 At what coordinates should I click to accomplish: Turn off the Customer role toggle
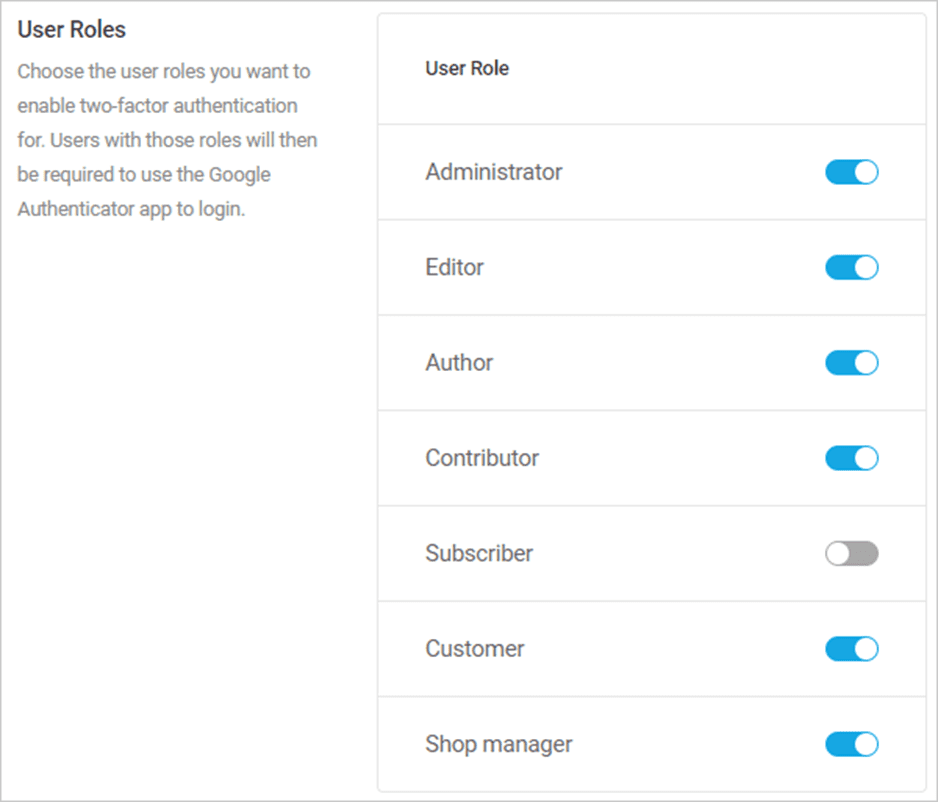point(852,649)
